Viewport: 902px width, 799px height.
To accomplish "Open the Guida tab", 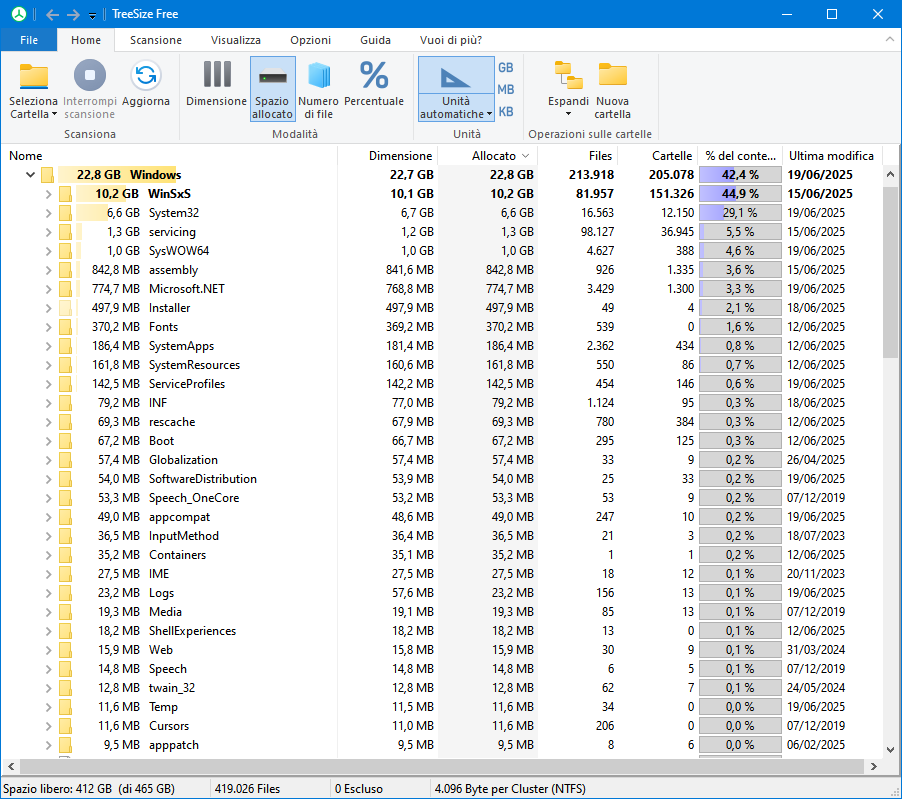I will [376, 40].
